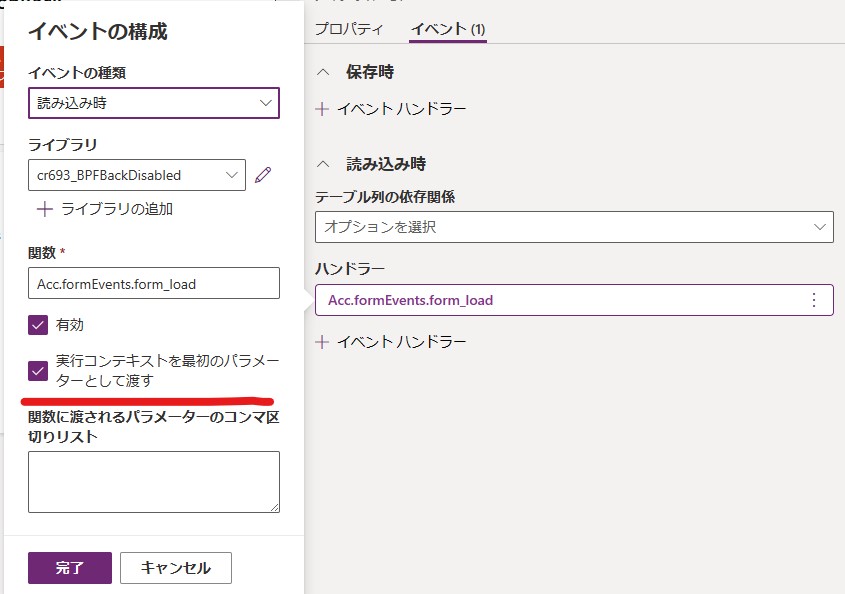This screenshot has height=594, width=845.
Task: Uncheck the 有効 checkbox
Action: 38,325
